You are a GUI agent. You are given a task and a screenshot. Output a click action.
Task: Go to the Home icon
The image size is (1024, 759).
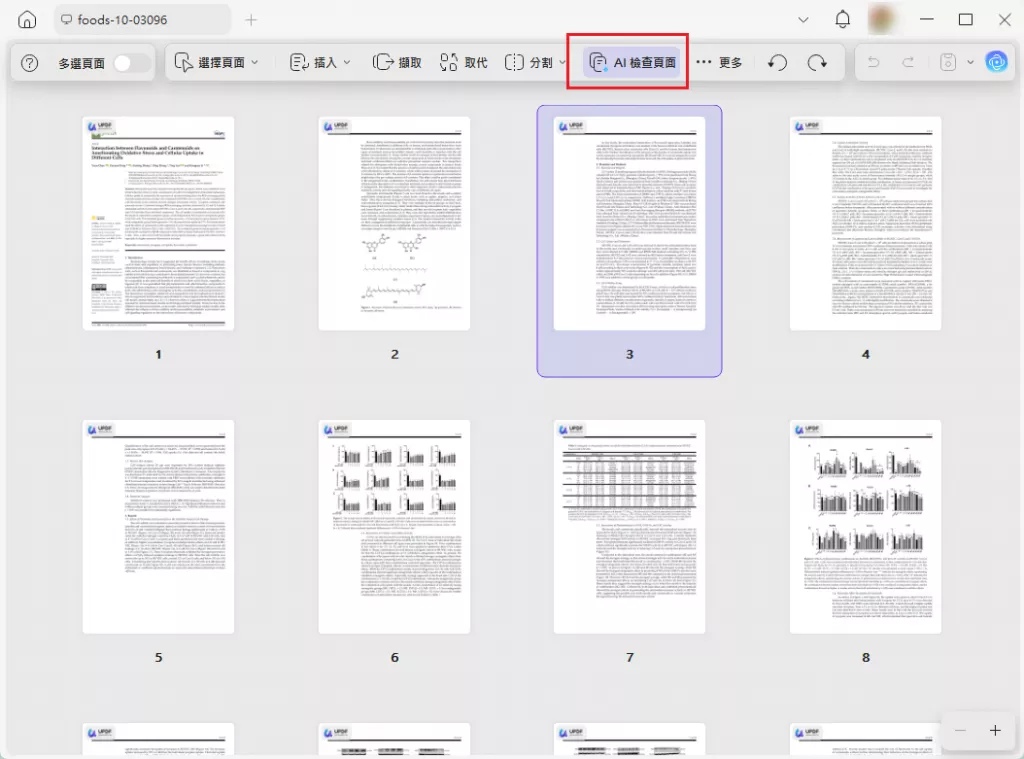pyautogui.click(x=27, y=20)
